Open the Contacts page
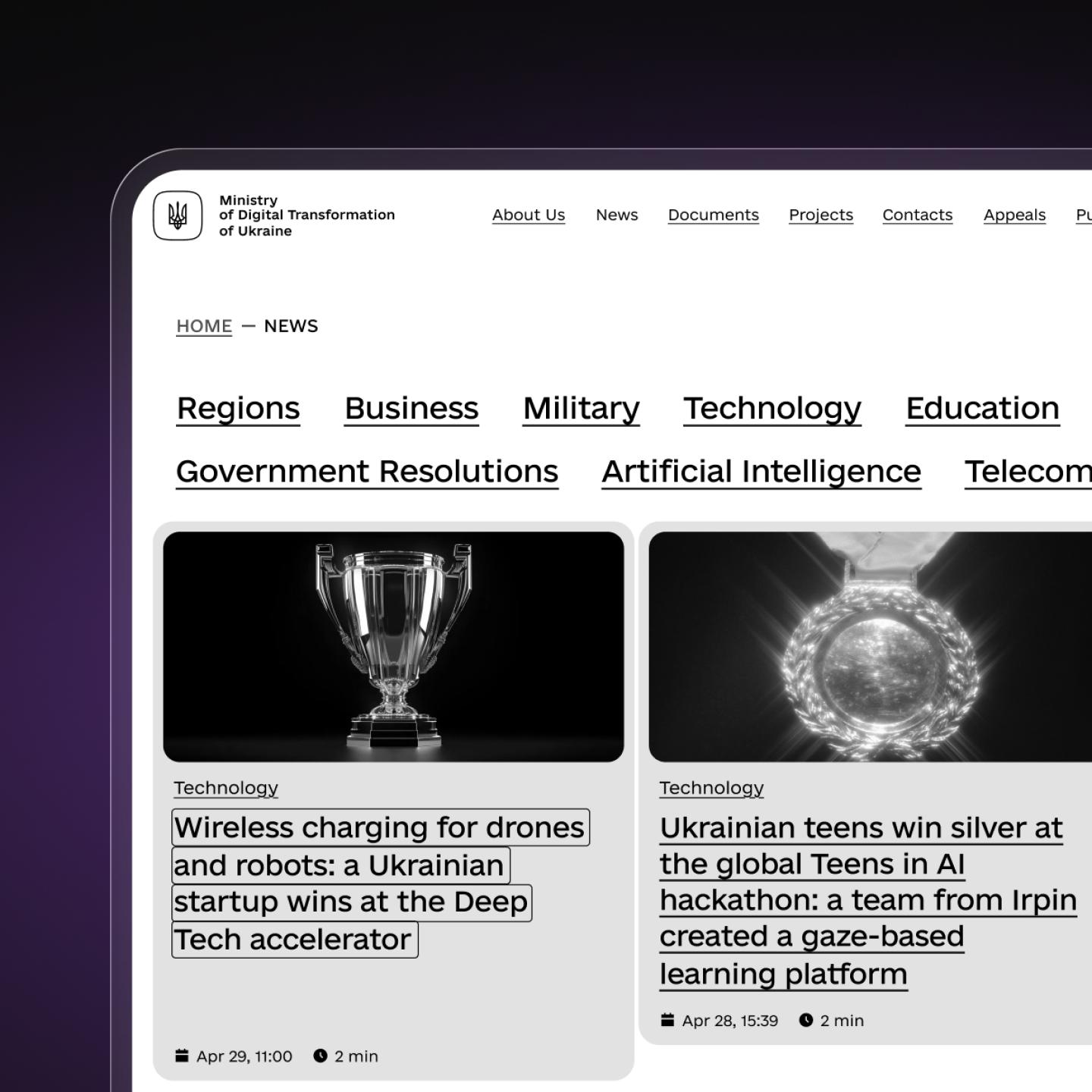The height and width of the screenshot is (1092, 1092). point(917,215)
